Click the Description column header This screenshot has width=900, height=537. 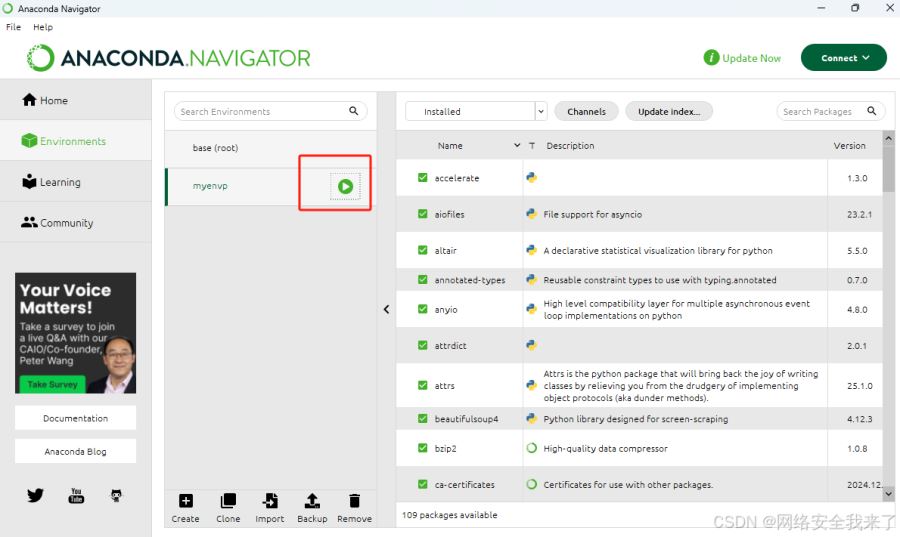570,146
